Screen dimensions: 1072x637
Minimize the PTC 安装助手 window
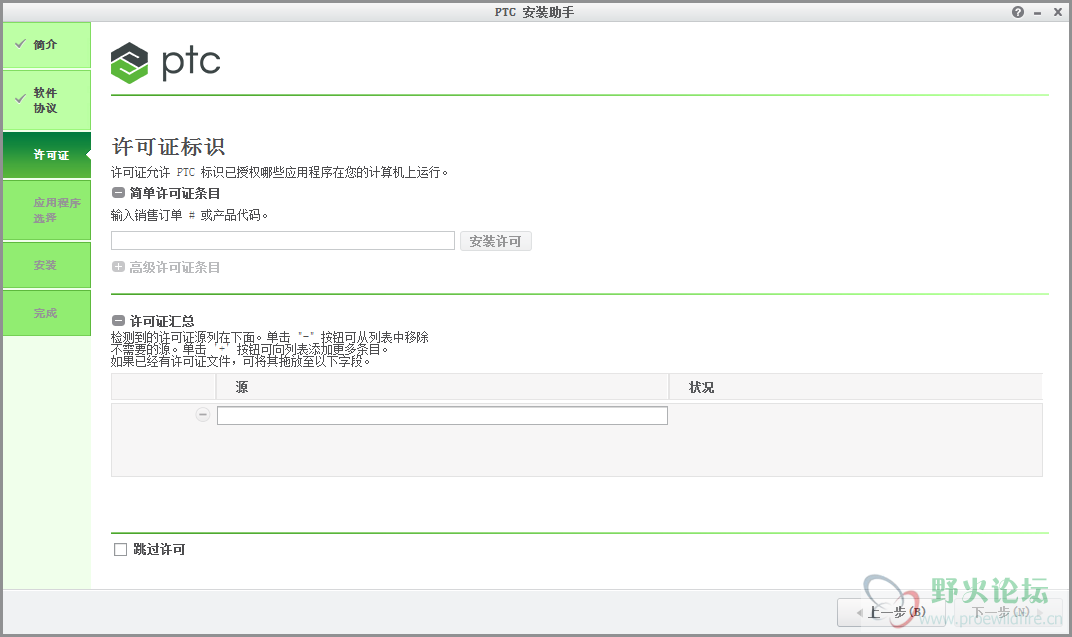[1038, 13]
